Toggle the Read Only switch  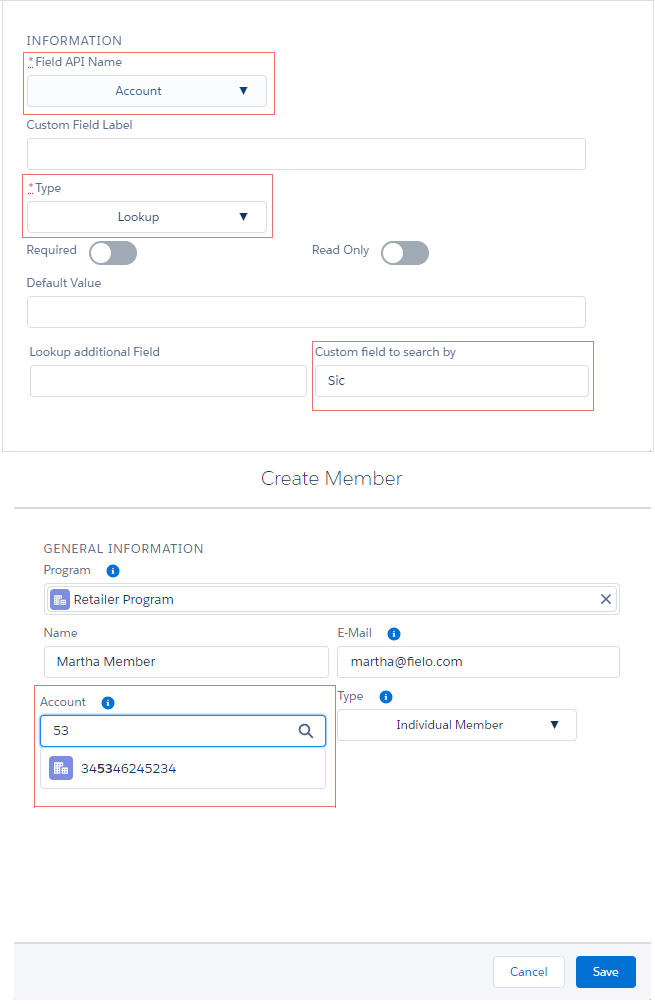click(405, 253)
